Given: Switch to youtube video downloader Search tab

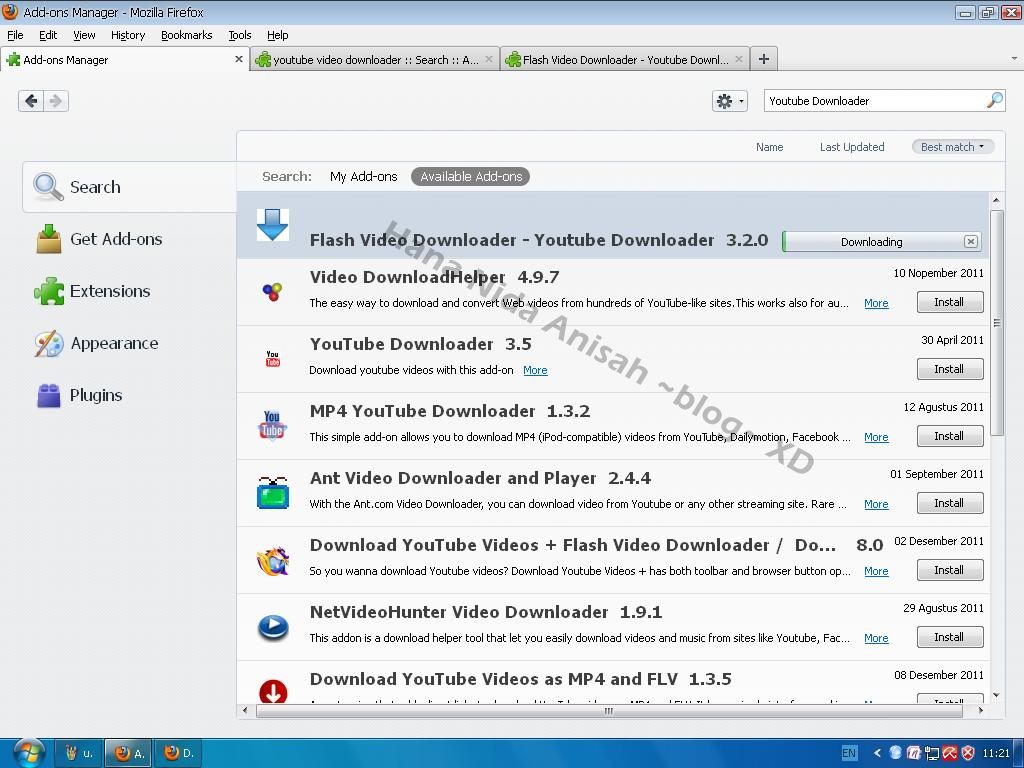Looking at the screenshot, I should click(374, 59).
